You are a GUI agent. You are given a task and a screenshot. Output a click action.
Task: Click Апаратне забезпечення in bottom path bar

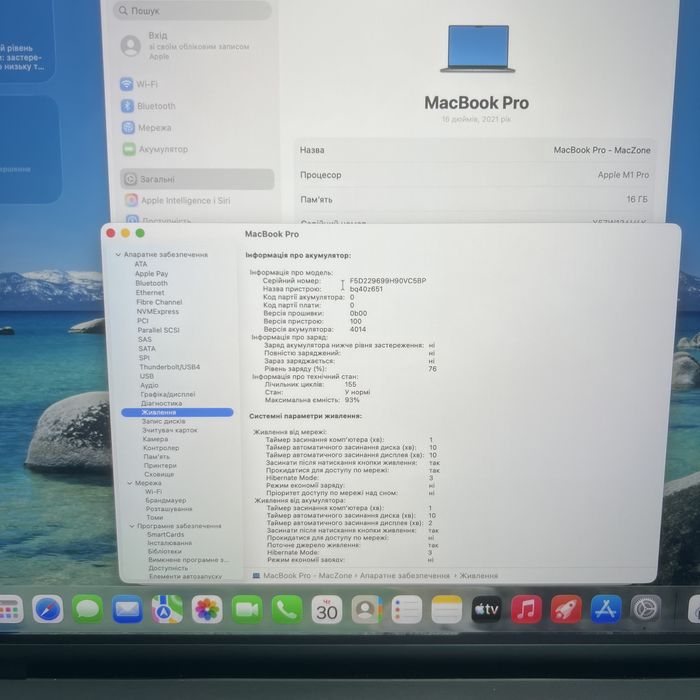[x=404, y=575]
